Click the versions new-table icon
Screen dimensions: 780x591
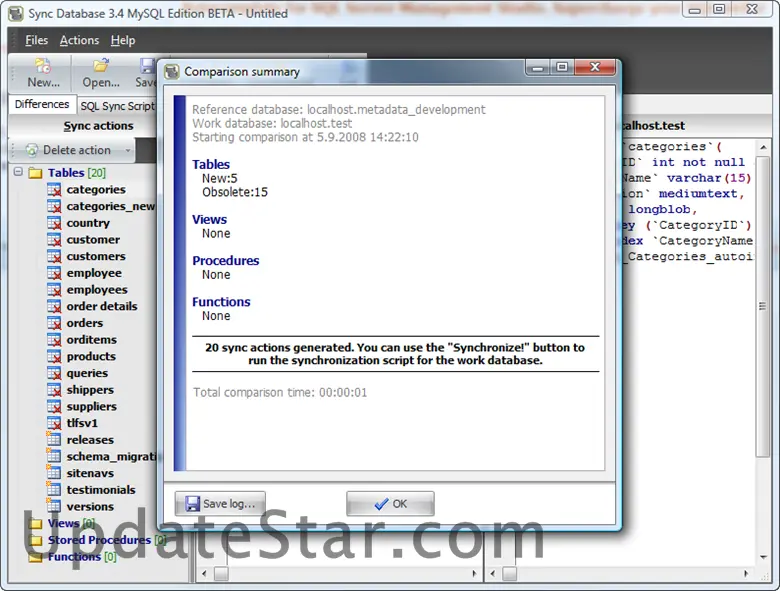(x=54, y=506)
